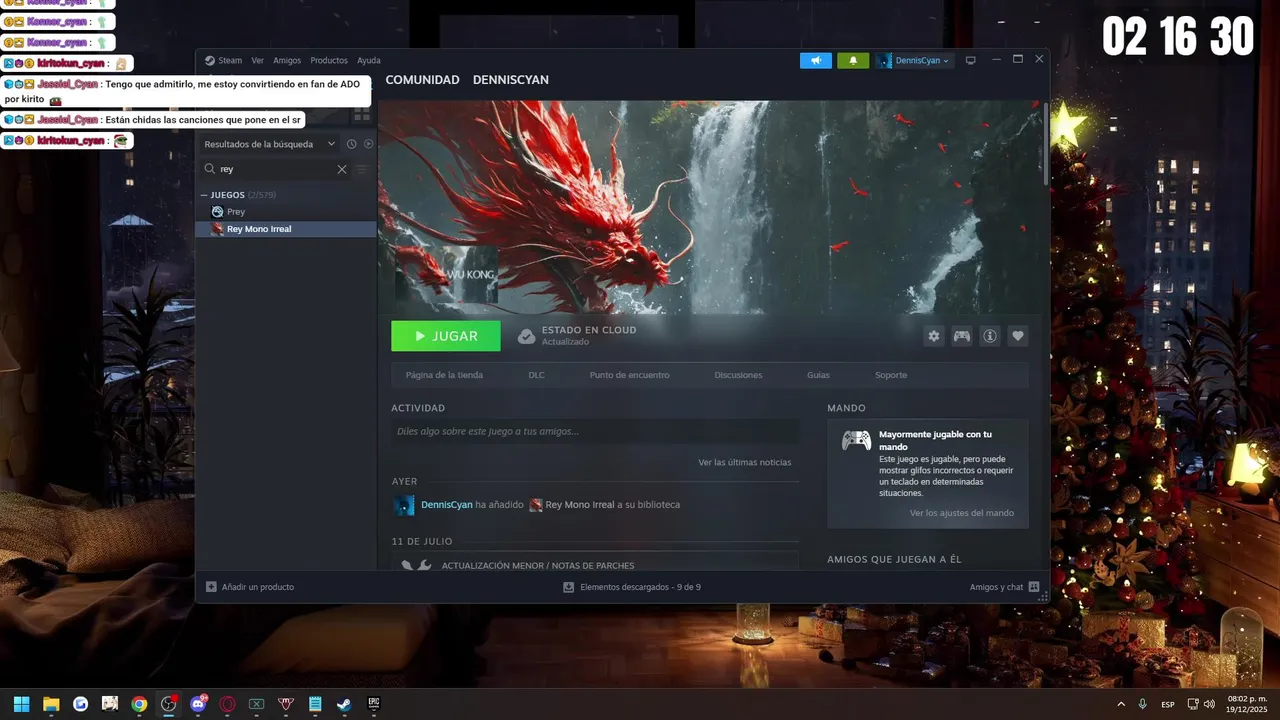Open Discord from taskbar
This screenshot has width=1280, height=720.
coord(198,704)
